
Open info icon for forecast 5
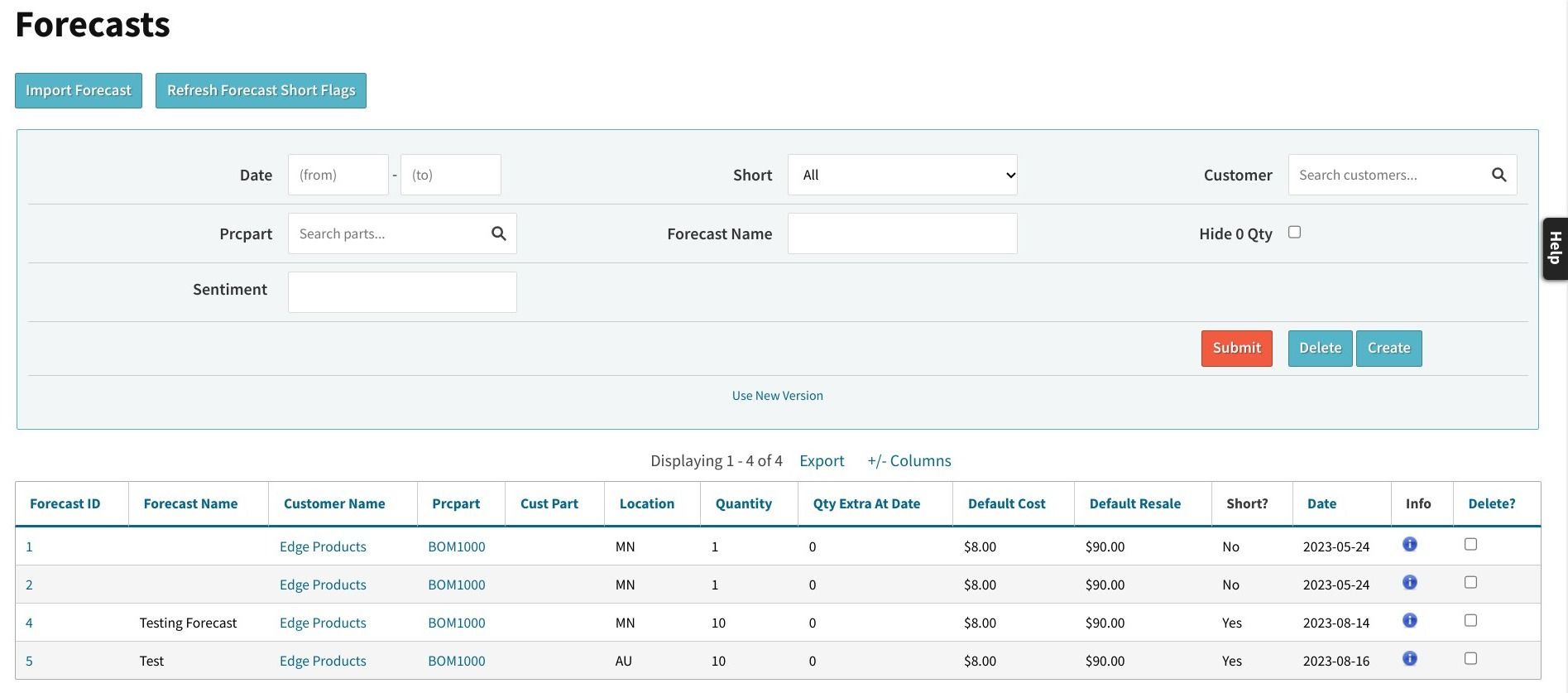tap(1410, 658)
